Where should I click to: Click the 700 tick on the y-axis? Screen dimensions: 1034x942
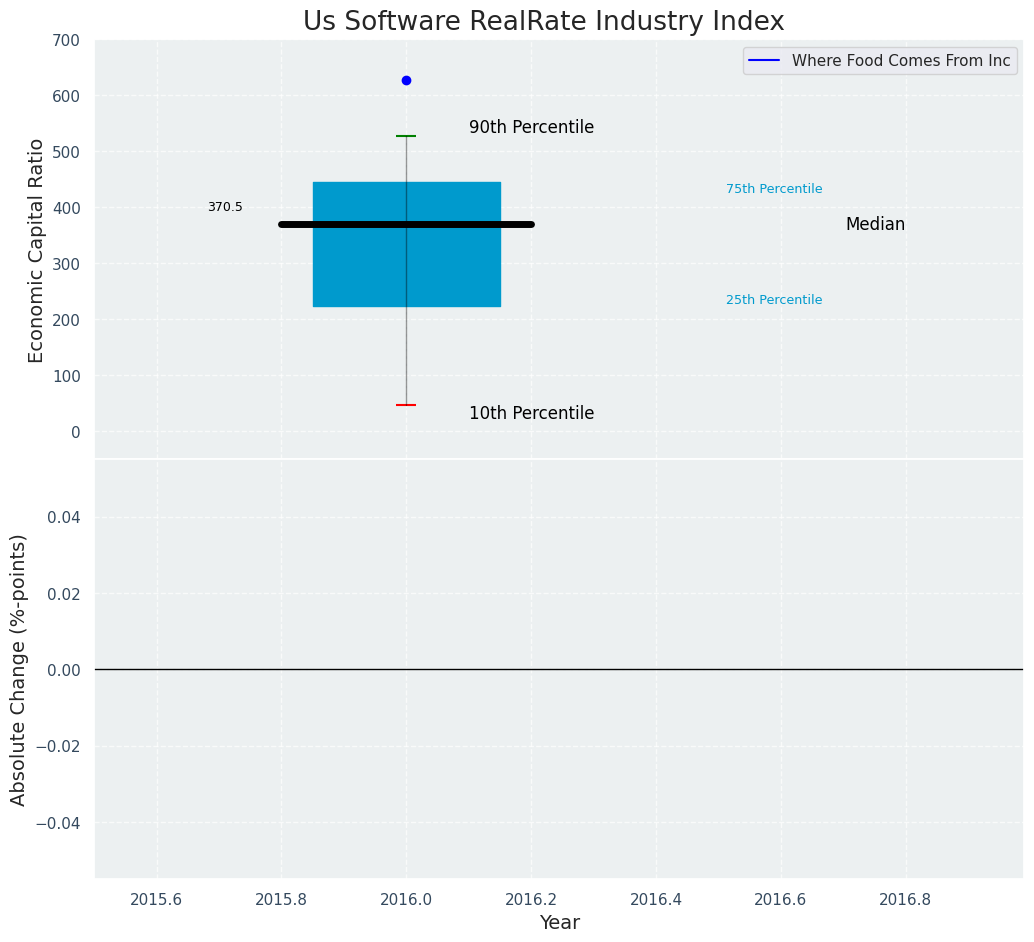tap(66, 41)
